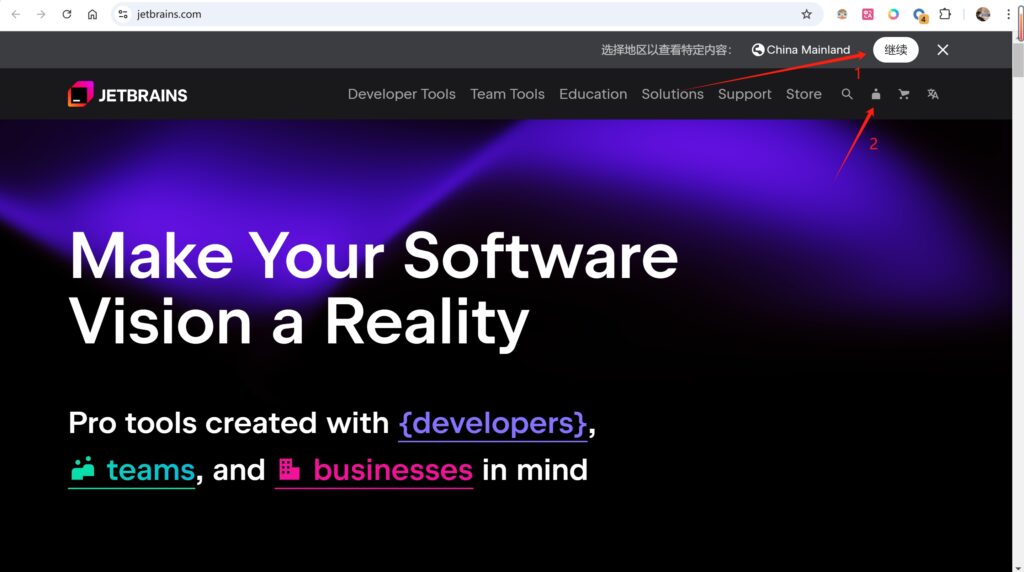Open the Solutions menu
The width and height of the screenshot is (1024, 572).
(673, 94)
